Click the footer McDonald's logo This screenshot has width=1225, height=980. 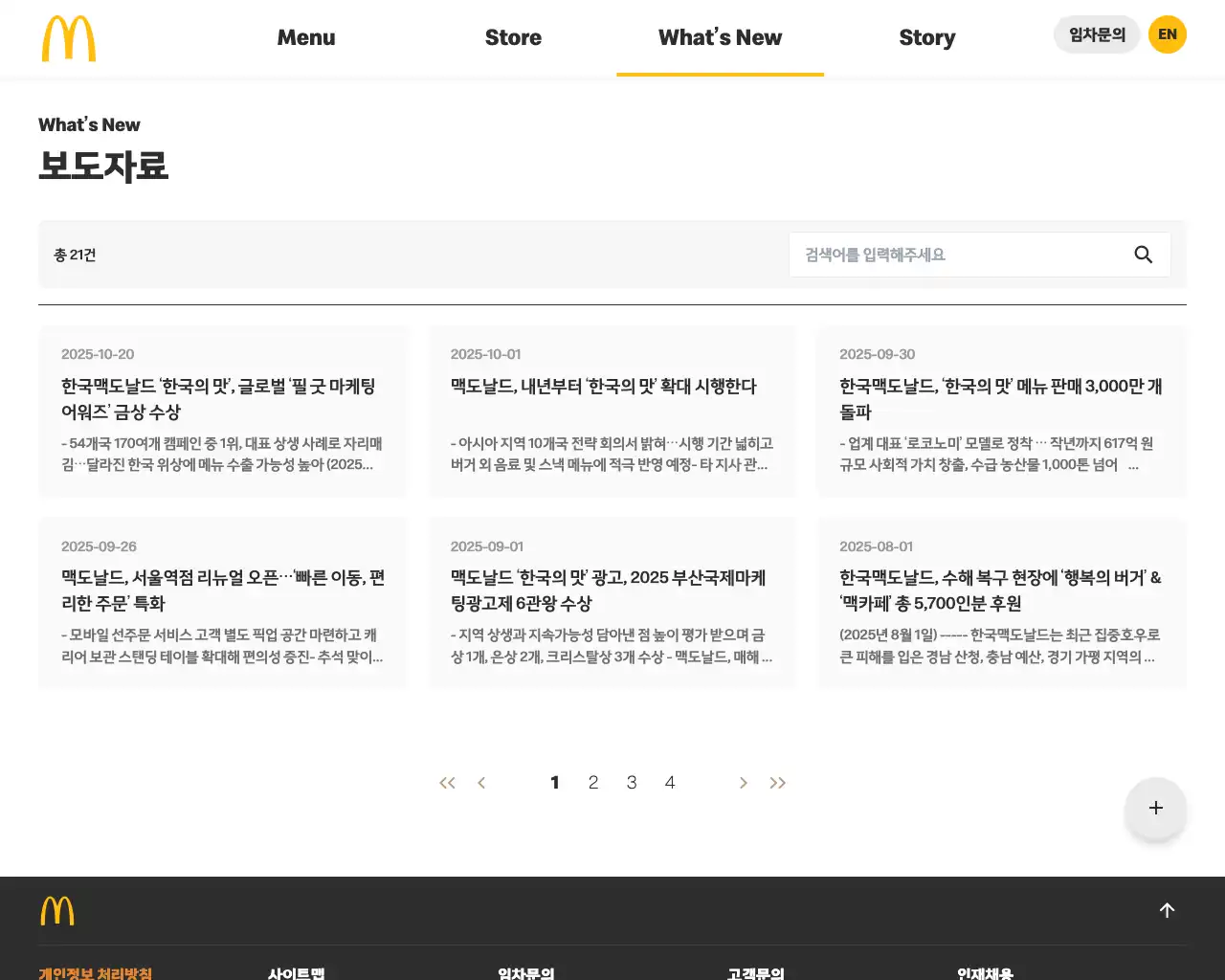(x=57, y=911)
